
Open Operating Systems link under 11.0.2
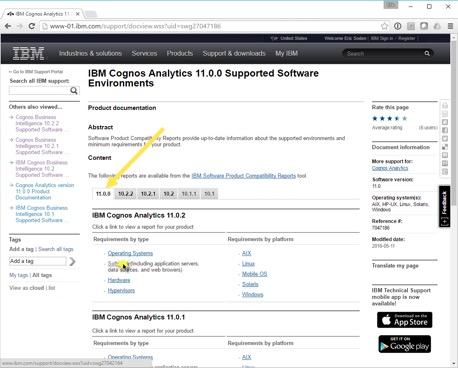click(130, 253)
